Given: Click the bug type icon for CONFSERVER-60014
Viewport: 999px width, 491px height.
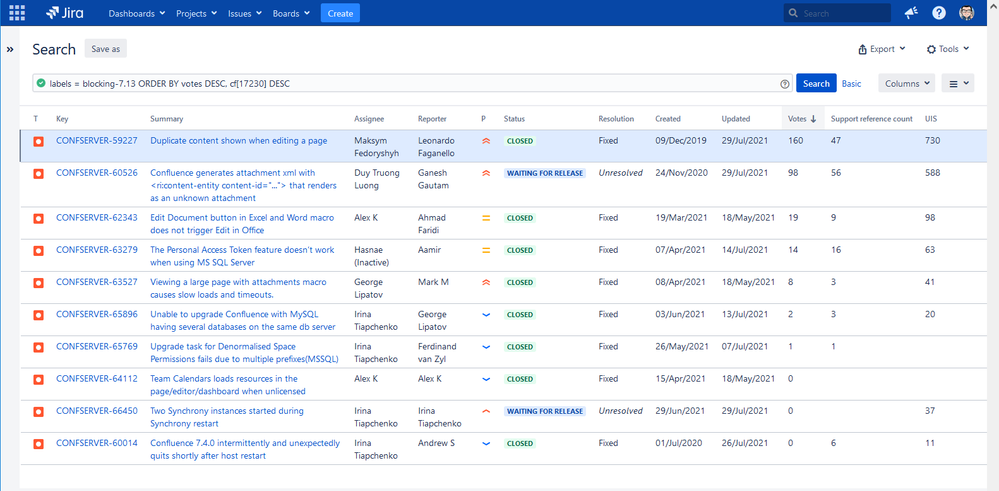Looking at the screenshot, I should (38, 443).
